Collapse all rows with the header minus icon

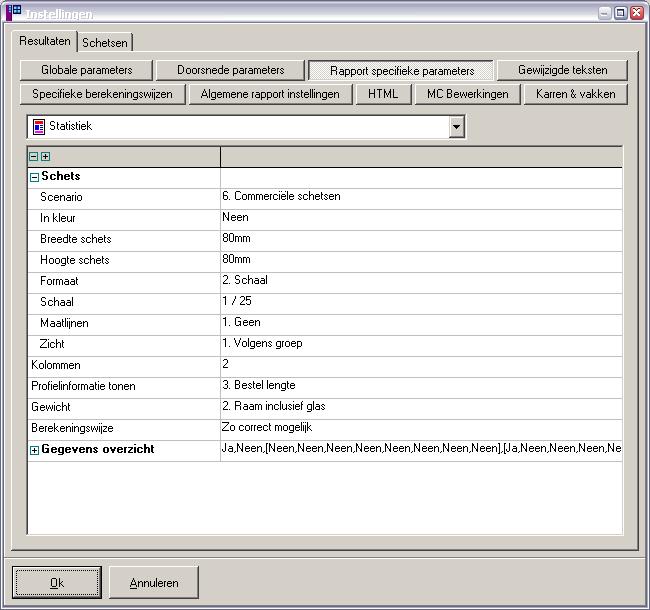[x=34, y=157]
